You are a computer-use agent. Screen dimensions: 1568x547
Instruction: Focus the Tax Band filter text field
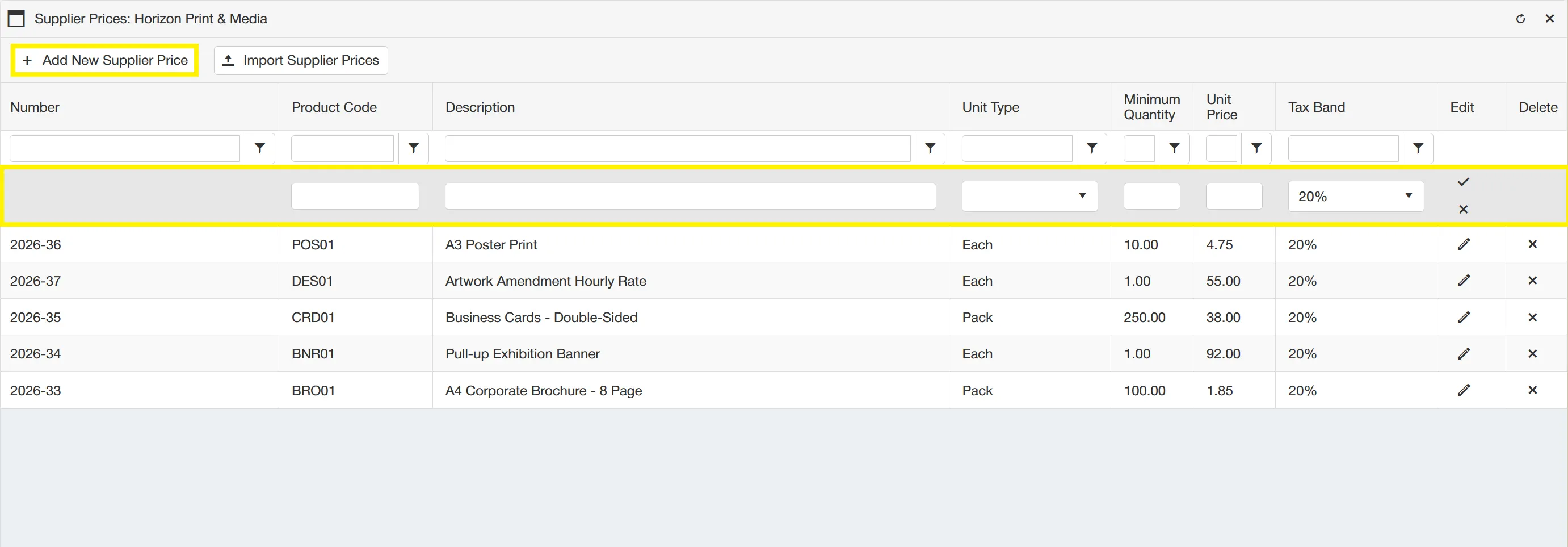pos(1343,149)
